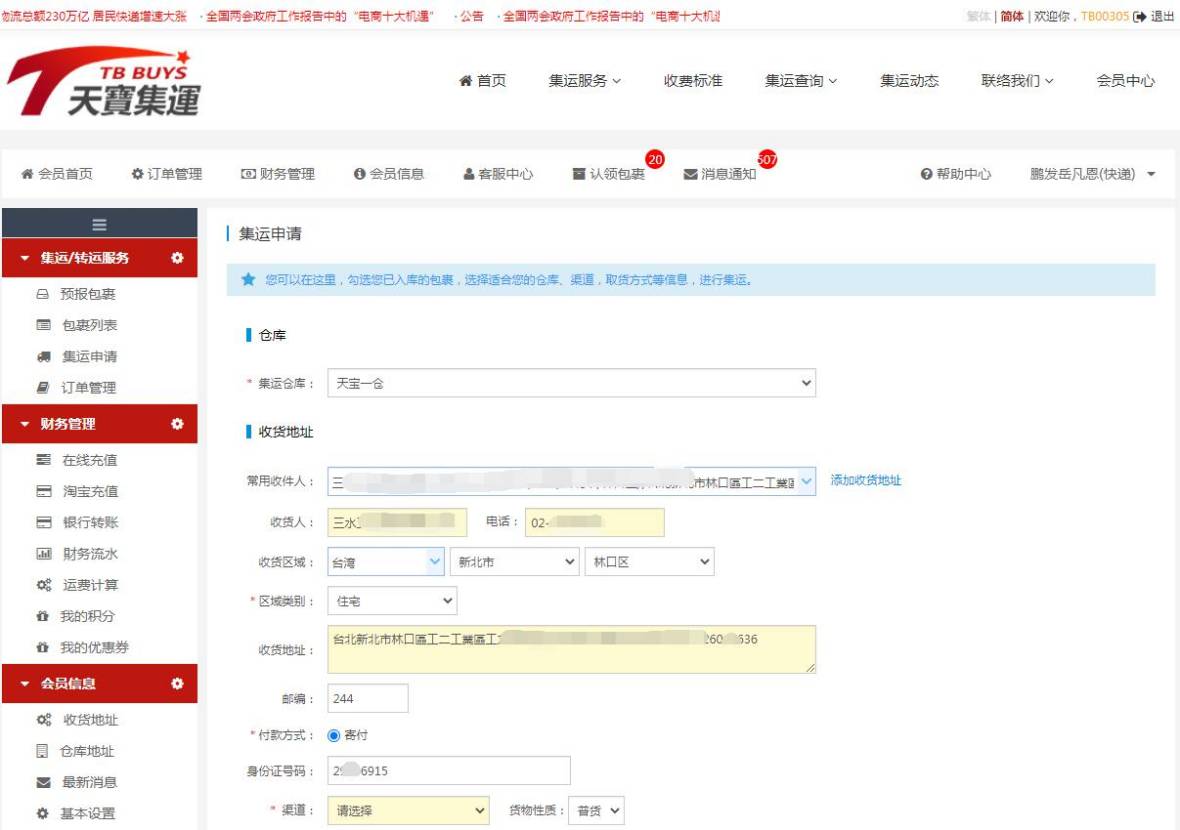
Task: Click the chart icon next to 财务流水
Action: pyautogui.click(x=44, y=554)
